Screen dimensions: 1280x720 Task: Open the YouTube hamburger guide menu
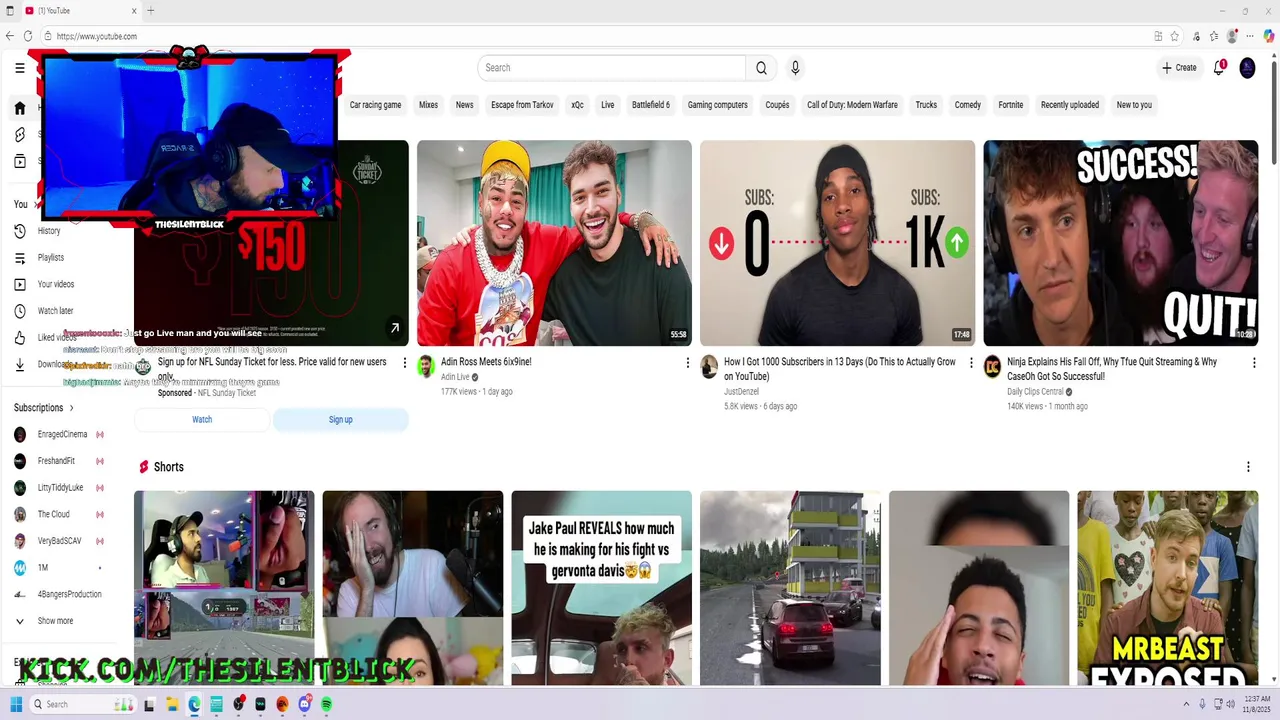point(20,68)
